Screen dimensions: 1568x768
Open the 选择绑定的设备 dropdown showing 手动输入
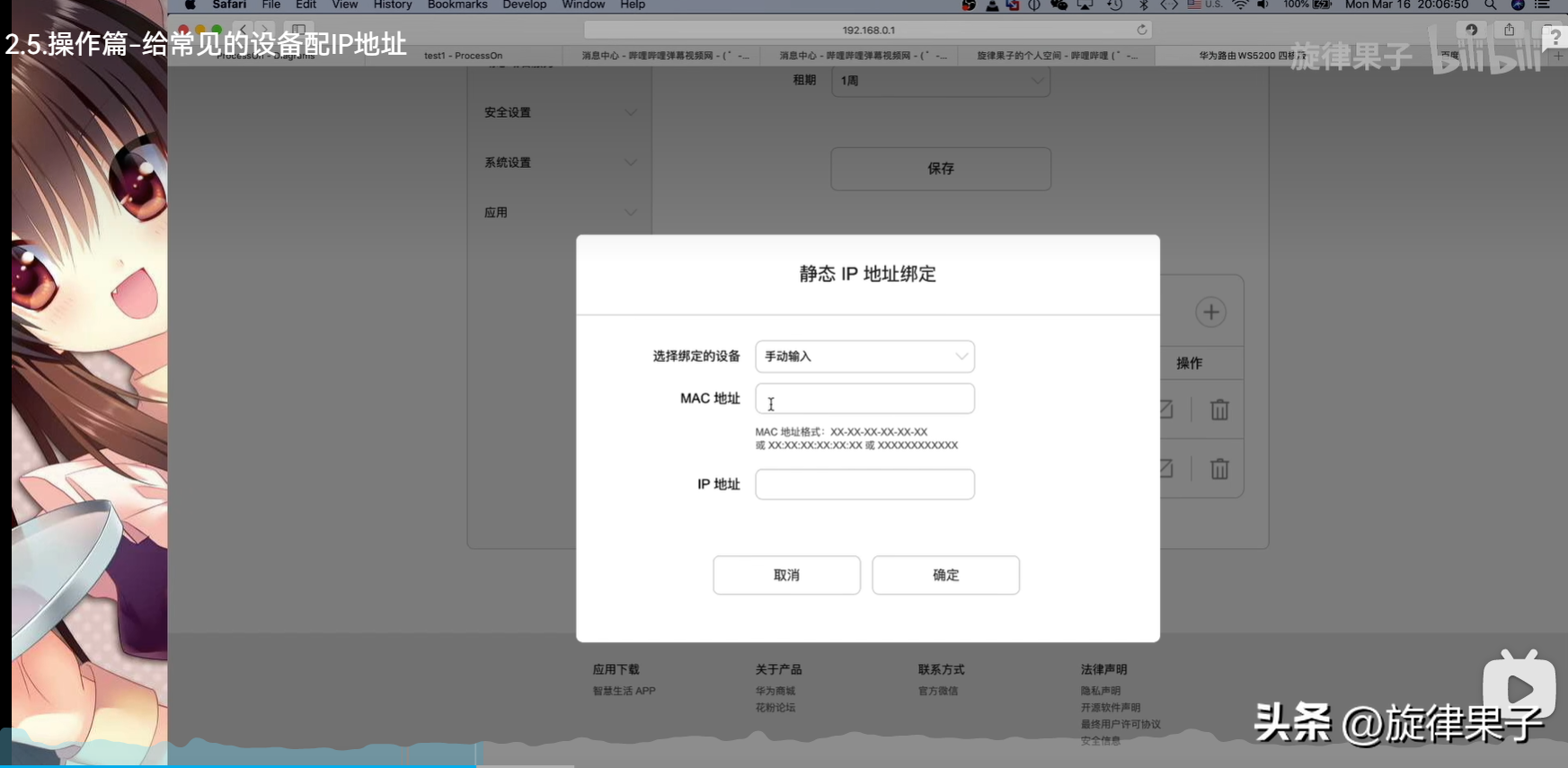point(864,357)
